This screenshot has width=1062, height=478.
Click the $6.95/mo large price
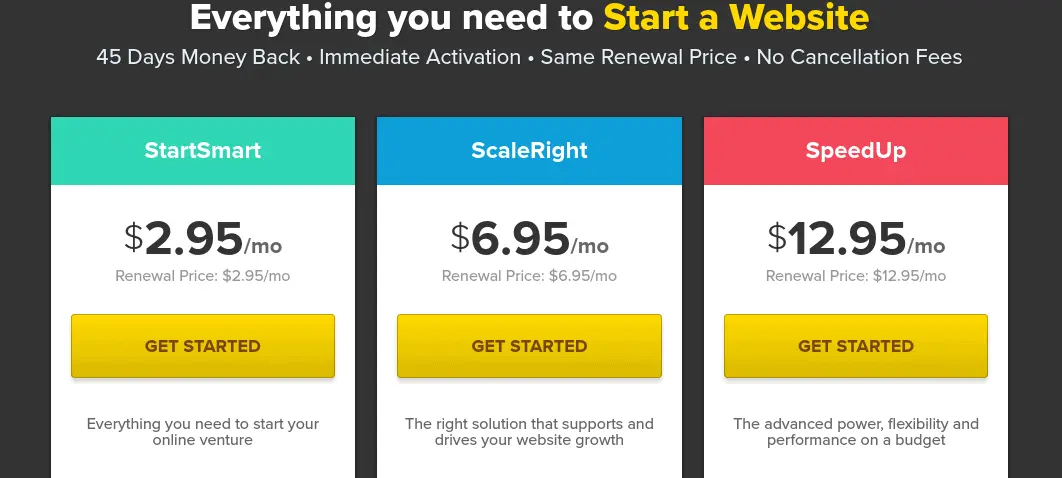529,239
